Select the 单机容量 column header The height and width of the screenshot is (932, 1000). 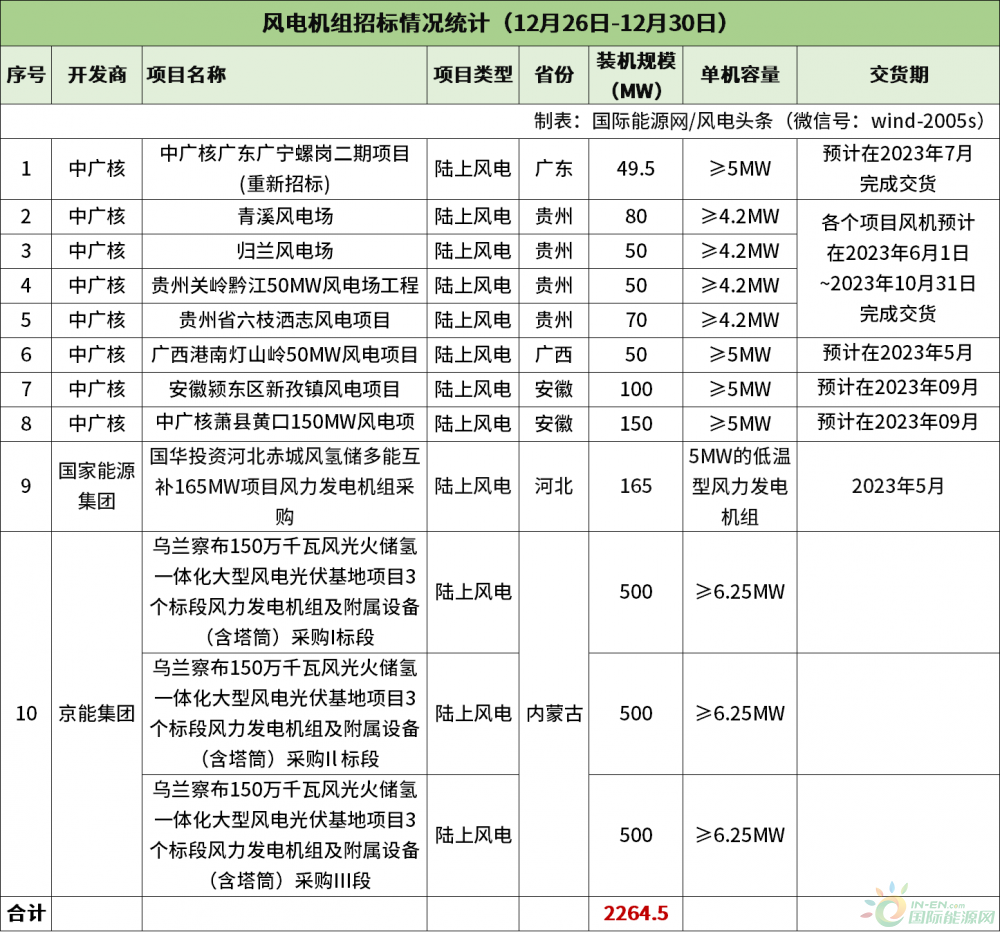[x=740, y=75]
